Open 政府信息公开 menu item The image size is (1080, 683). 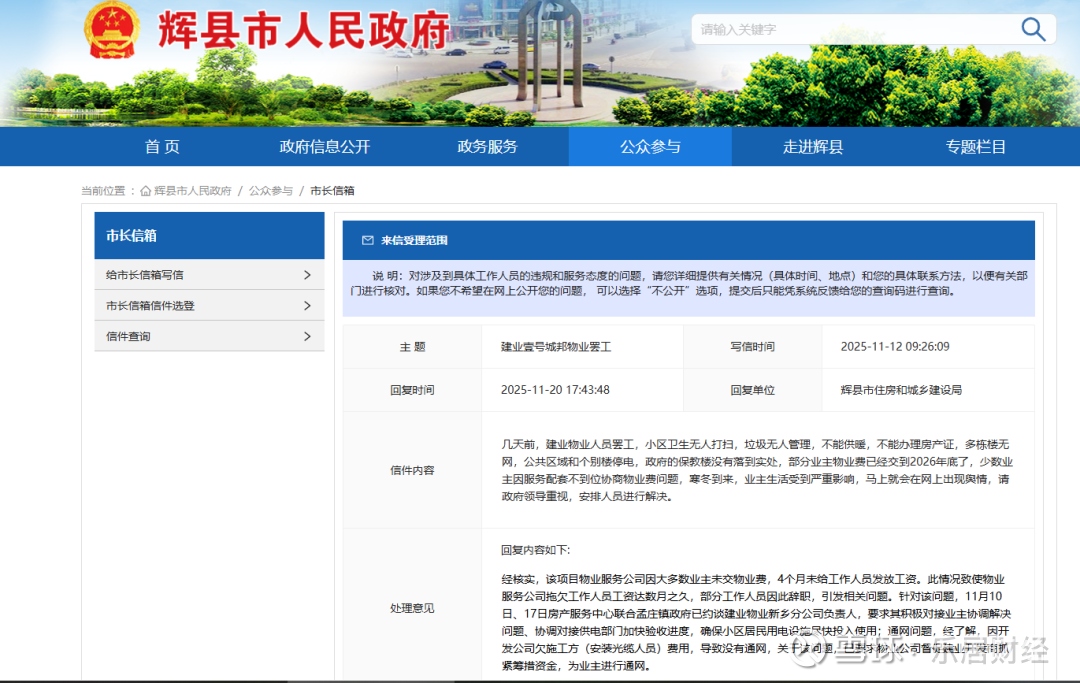pyautogui.click(x=325, y=147)
